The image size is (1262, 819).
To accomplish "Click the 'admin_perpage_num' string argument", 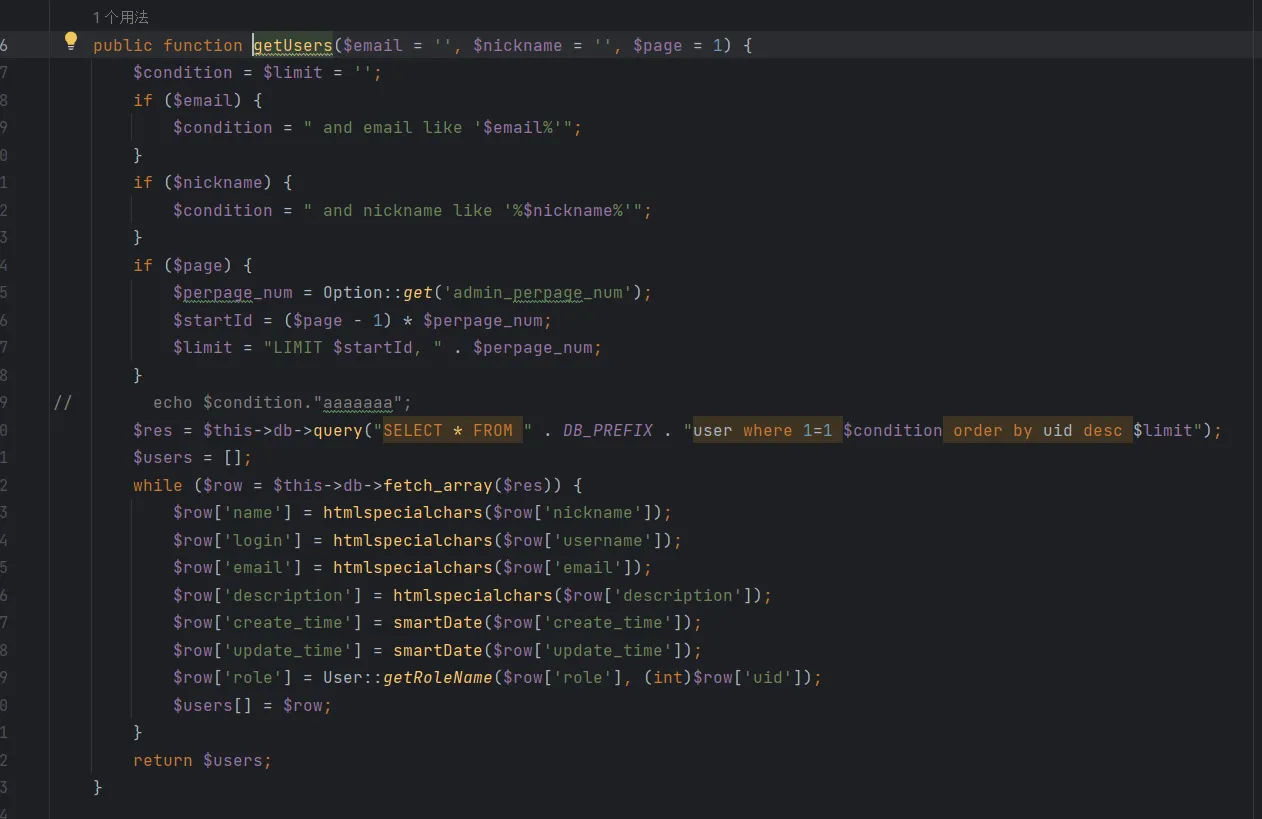I will (542, 293).
